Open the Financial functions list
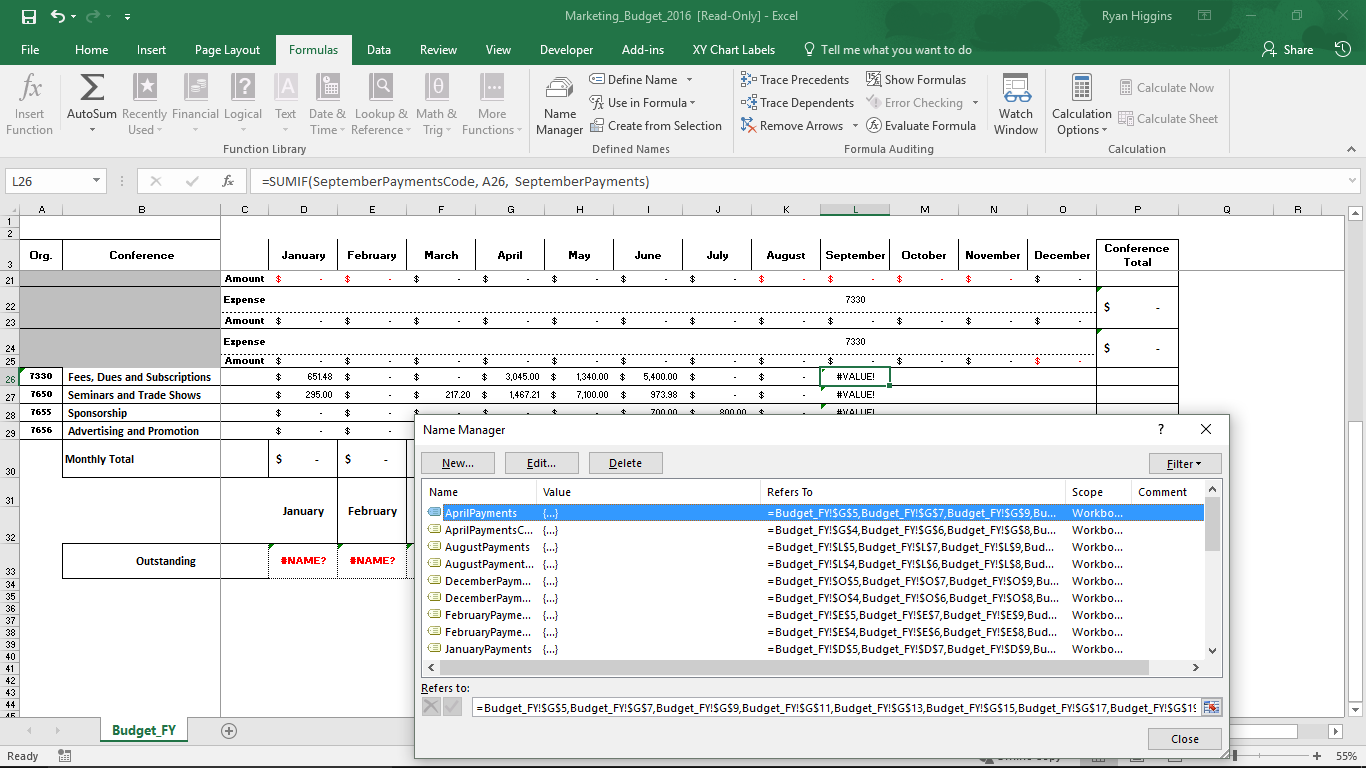 (x=195, y=105)
